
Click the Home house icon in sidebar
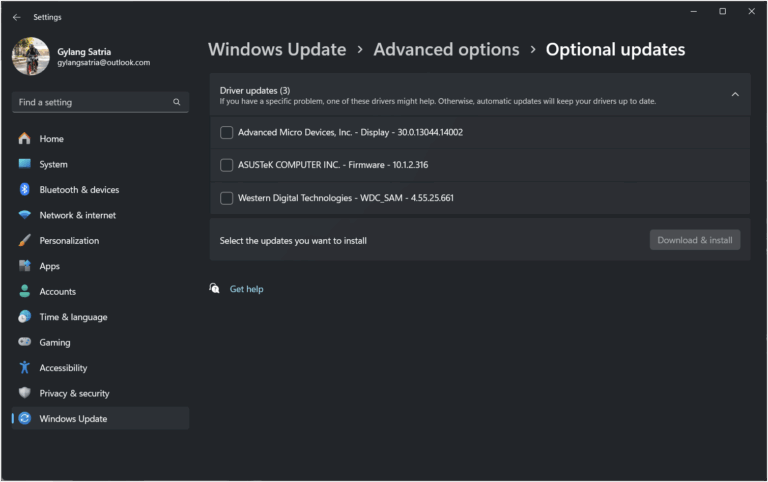(x=24, y=139)
